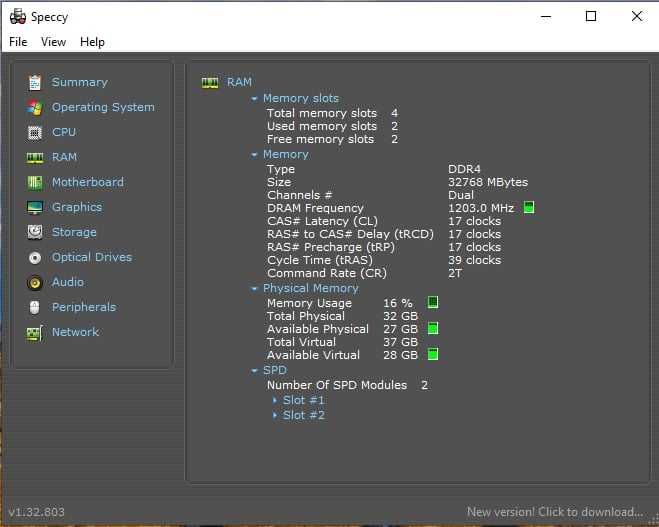Click the Total Physical 32 GB row
The image size is (659, 527).
click(343, 316)
